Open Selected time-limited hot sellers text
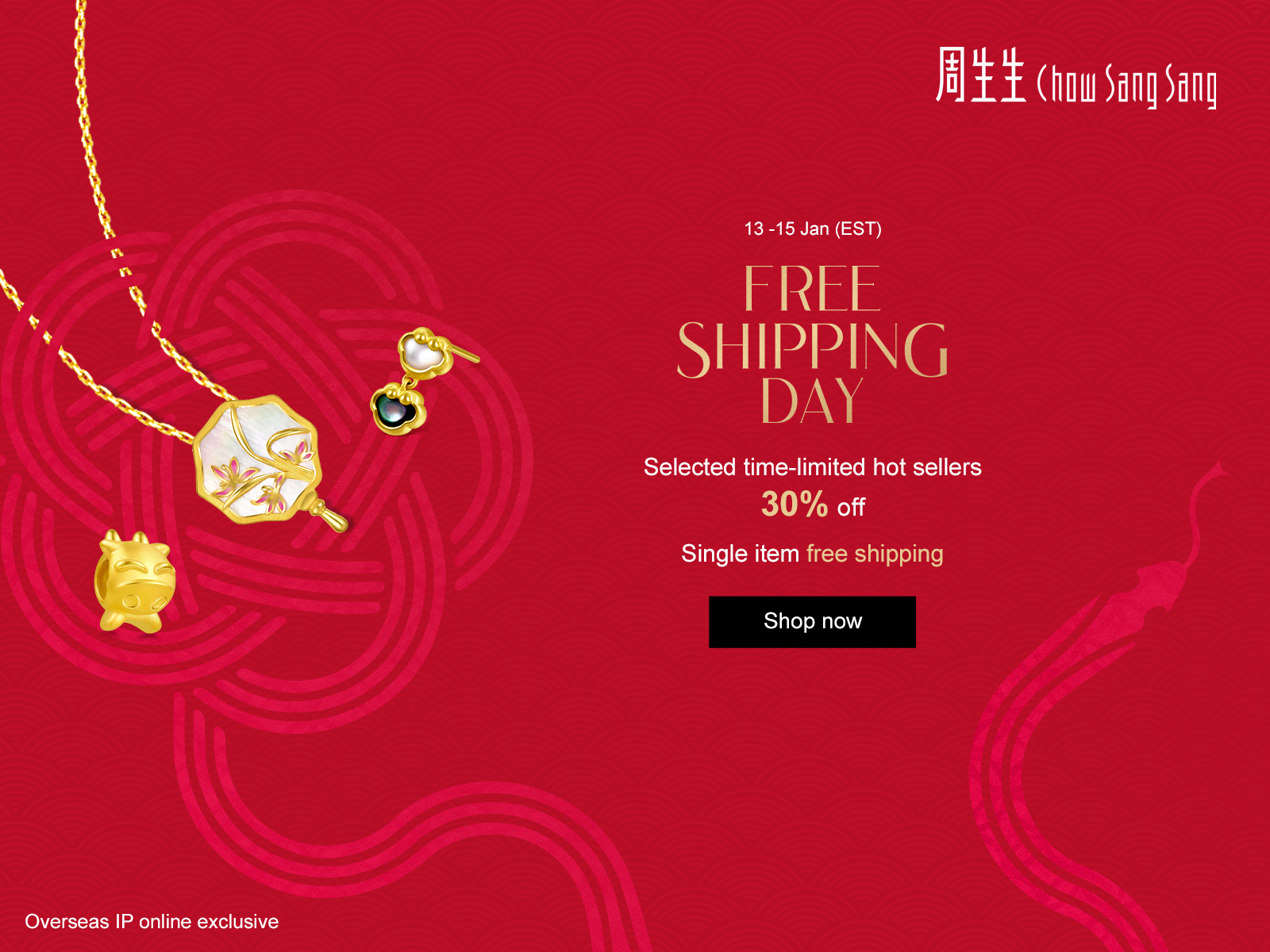The height and width of the screenshot is (952, 1270). (812, 467)
